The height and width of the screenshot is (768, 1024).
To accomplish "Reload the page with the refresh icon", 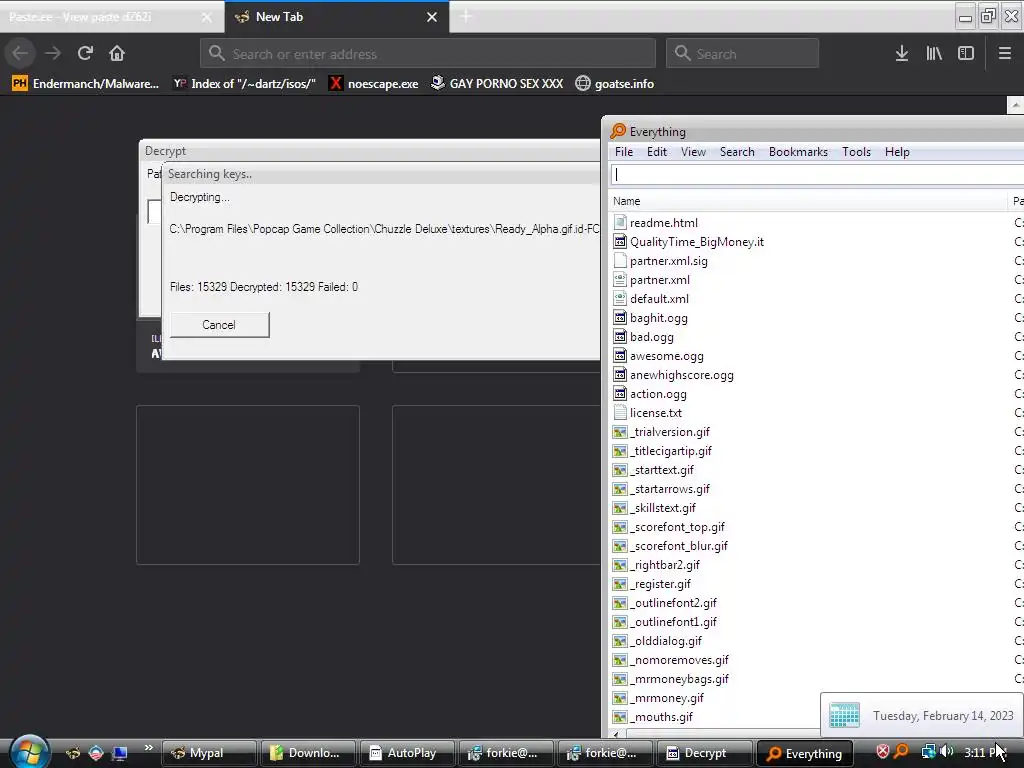I will 85,53.
